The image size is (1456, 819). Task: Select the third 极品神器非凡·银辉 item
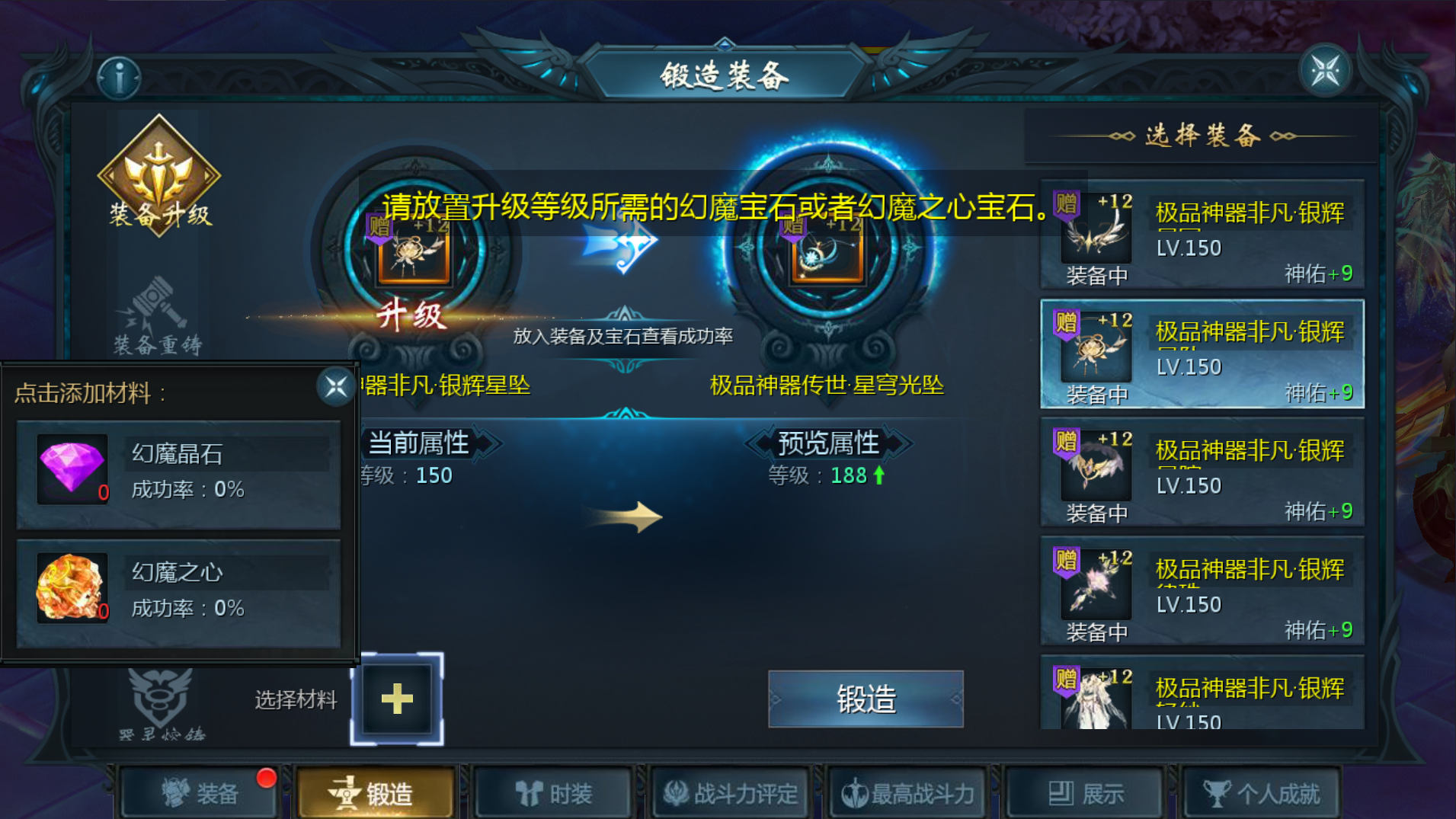(1202, 472)
